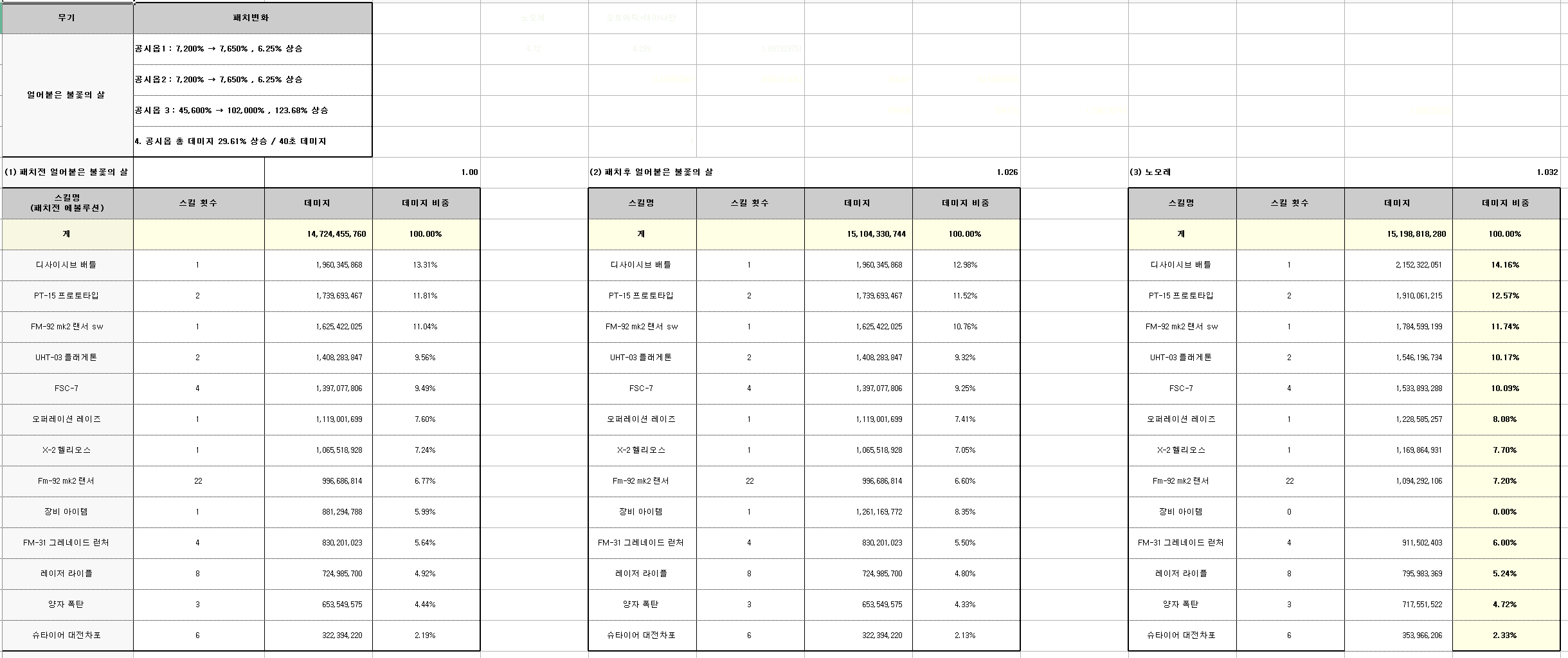Viewport: 1568px width, 658px height.
Task: Click 4. 공시옵 총 데미지 summary row
Action: click(x=252, y=142)
